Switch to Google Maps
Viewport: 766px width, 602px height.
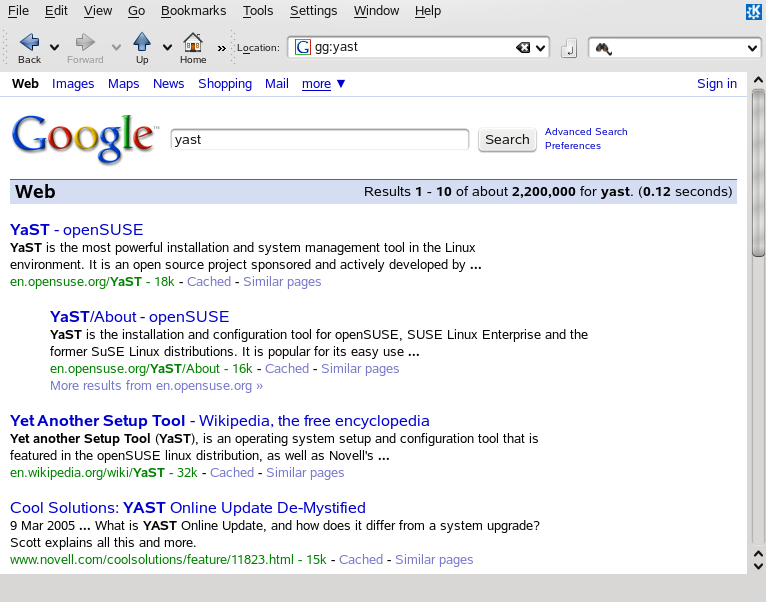124,84
